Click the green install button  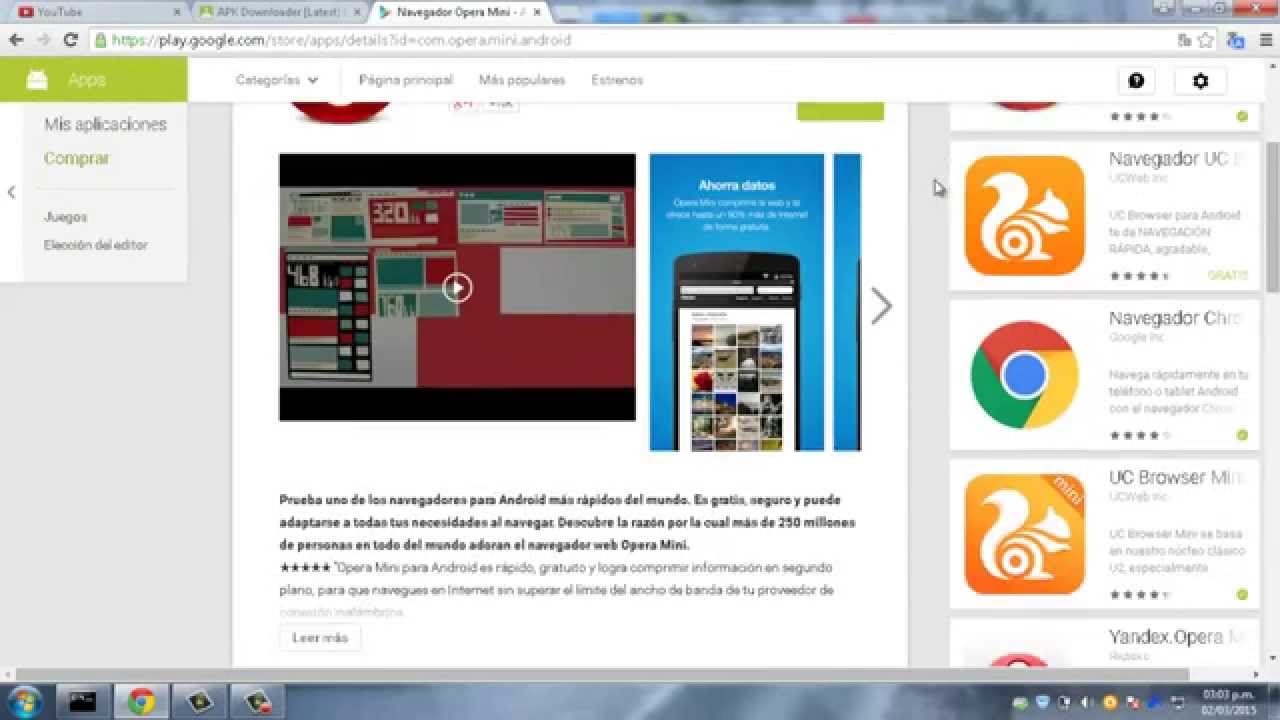pos(840,110)
